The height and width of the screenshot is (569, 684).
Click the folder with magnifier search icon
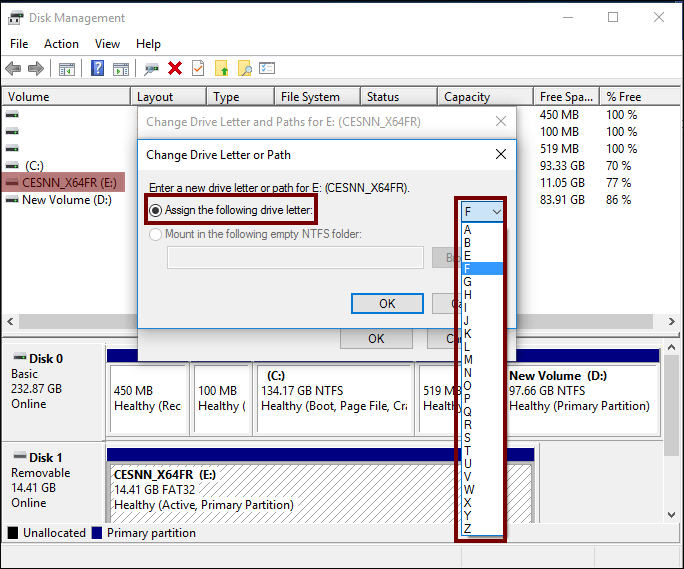(245, 69)
